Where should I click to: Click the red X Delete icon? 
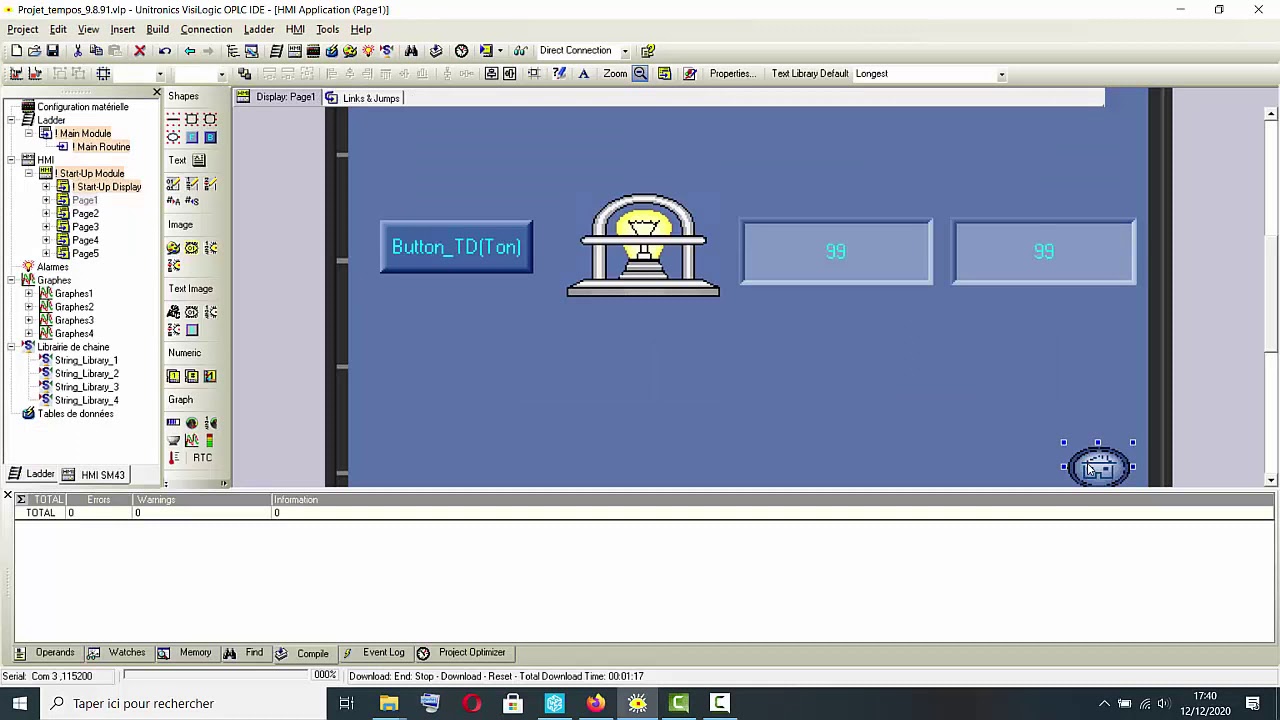[x=139, y=50]
